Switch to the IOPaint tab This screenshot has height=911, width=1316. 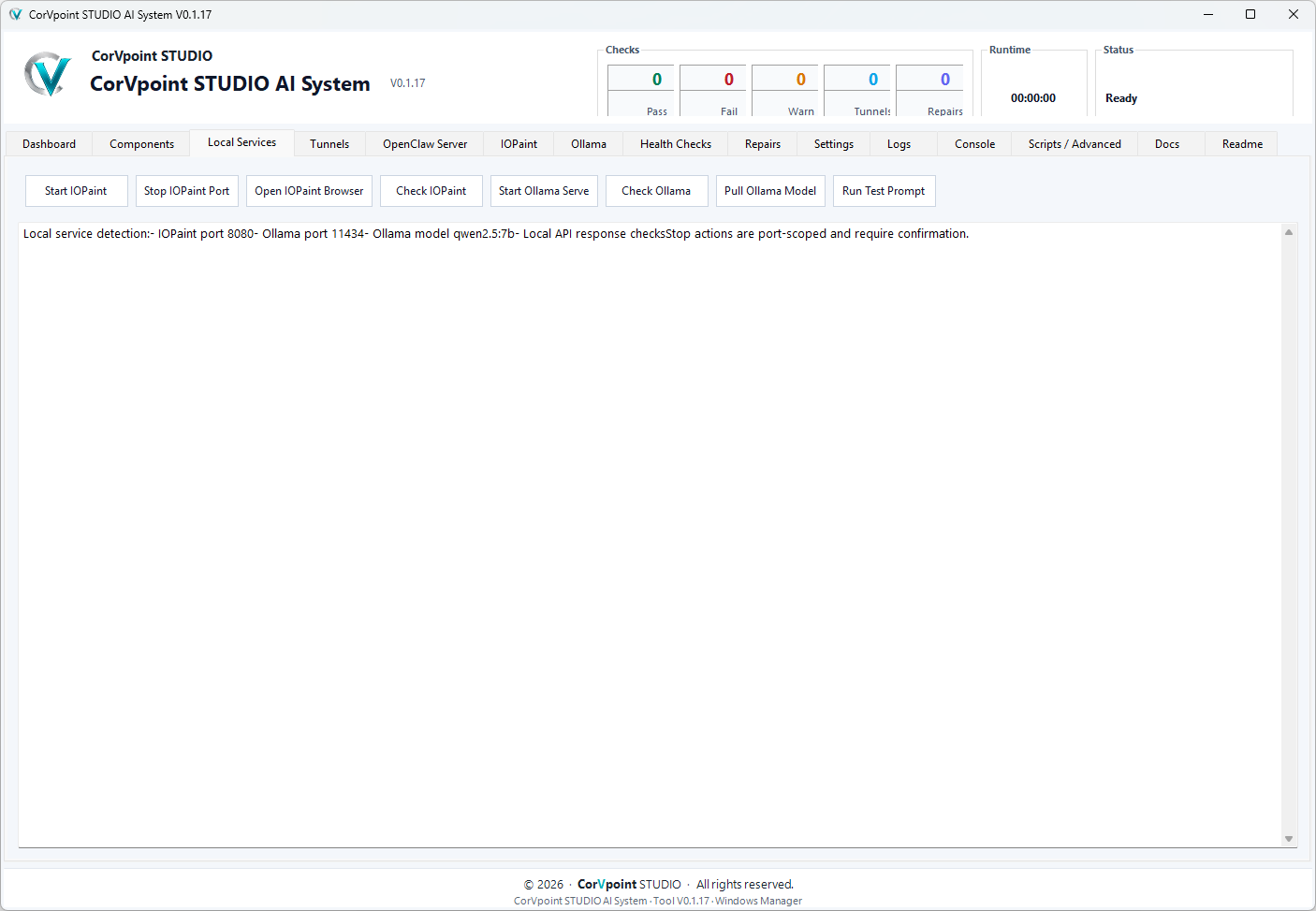(519, 144)
